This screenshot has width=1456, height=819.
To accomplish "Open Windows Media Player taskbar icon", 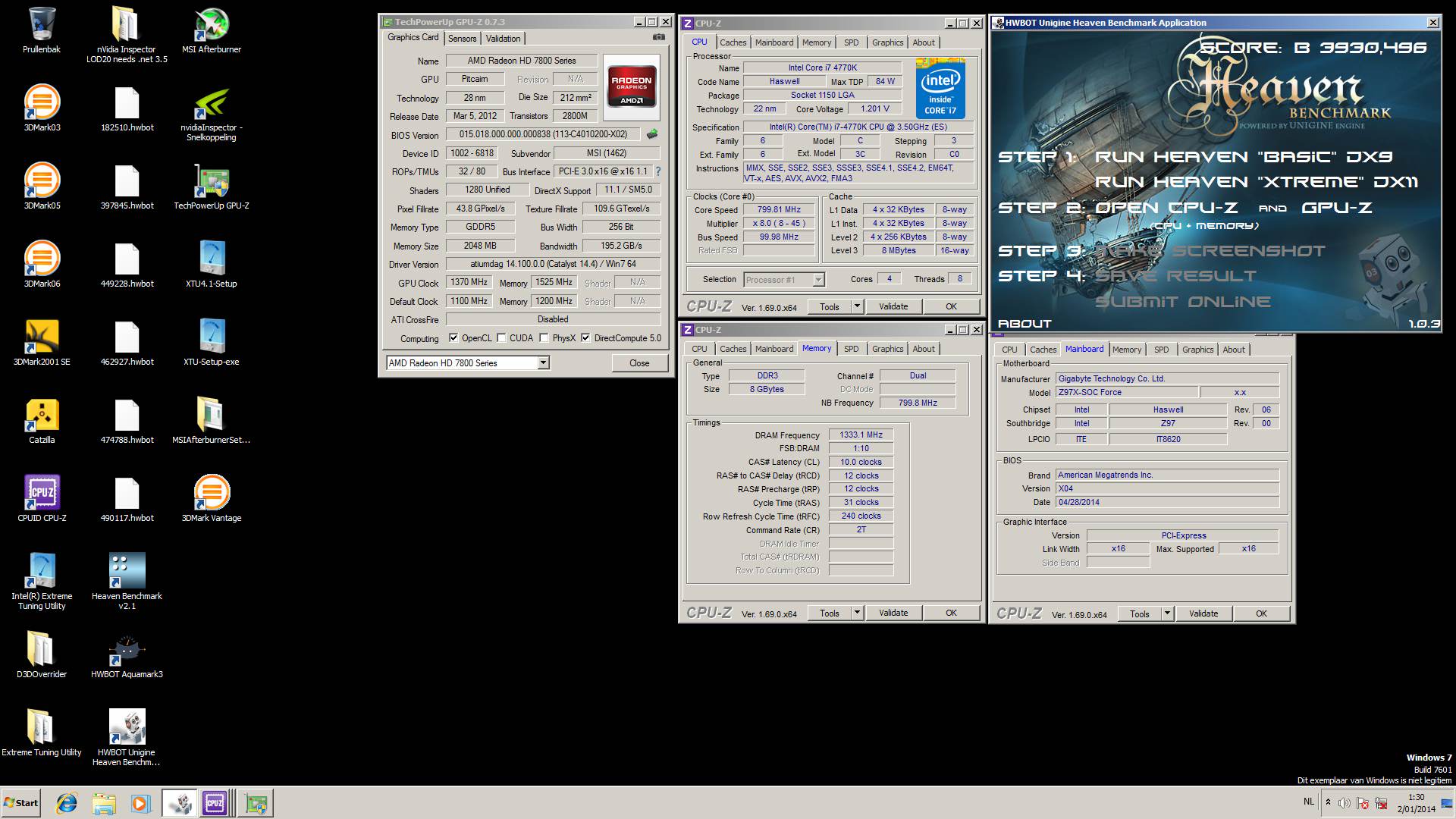I will coord(140,803).
